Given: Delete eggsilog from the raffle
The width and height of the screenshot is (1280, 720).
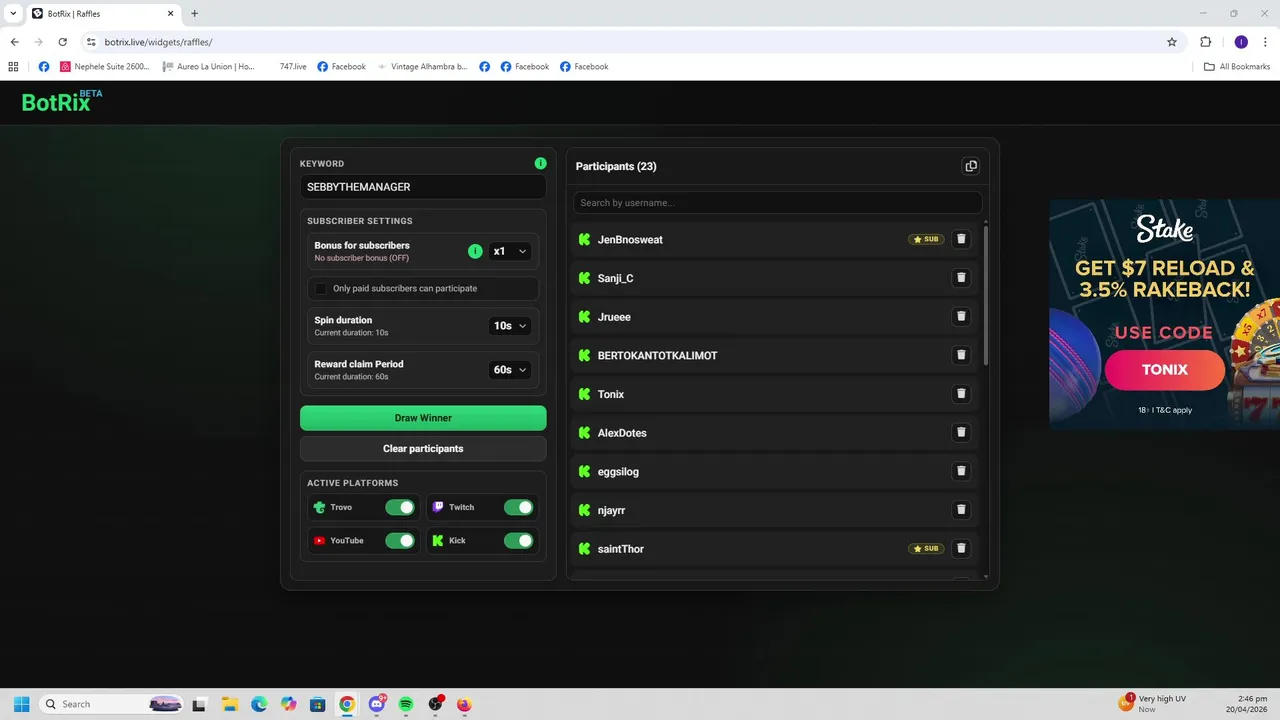Looking at the screenshot, I should 961,471.
